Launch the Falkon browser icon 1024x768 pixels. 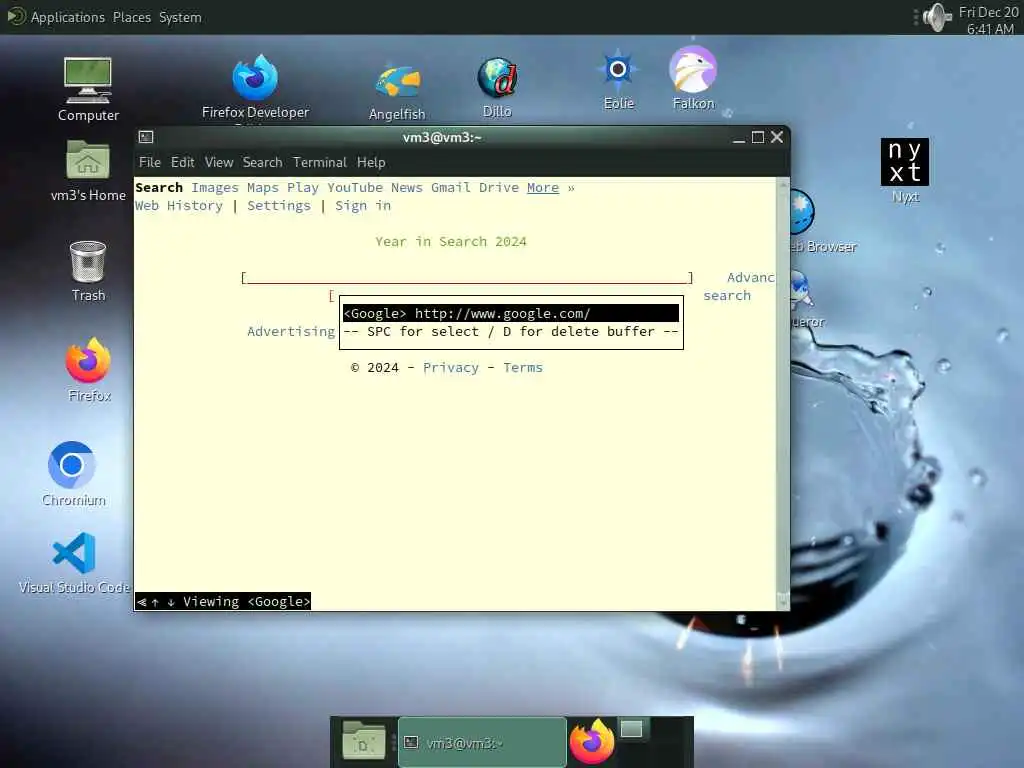pos(694,78)
